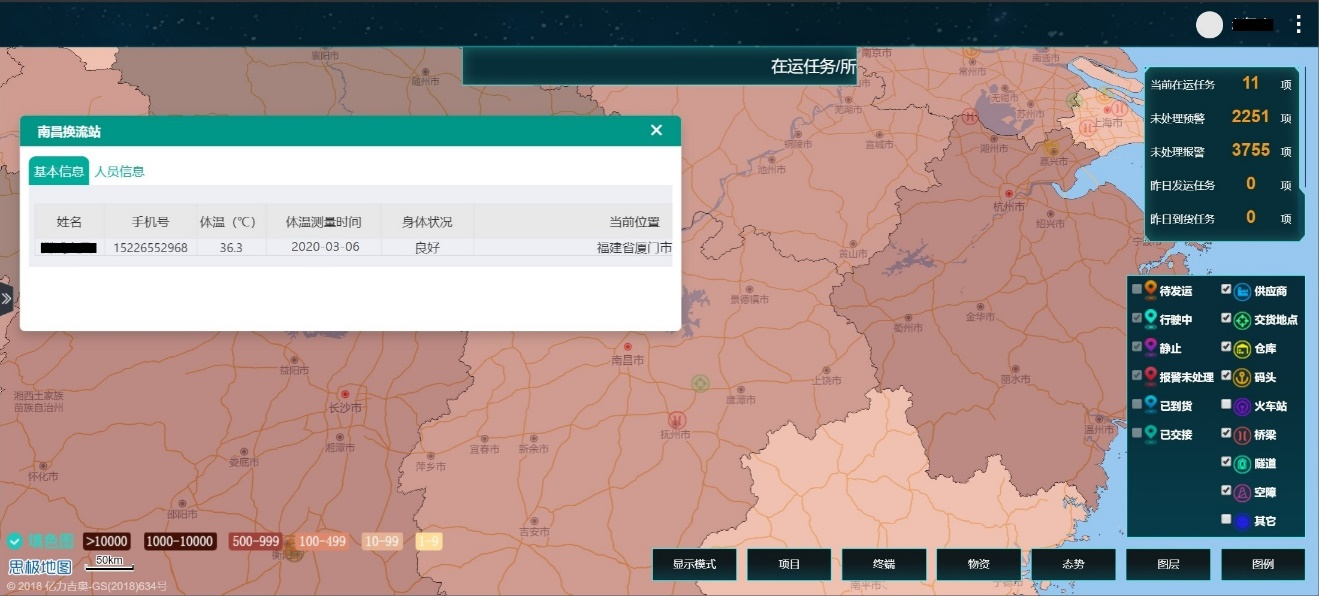This screenshot has width=1319, height=596.
Task: Close the 南昌换流站 popup dialog
Action: coord(656,130)
